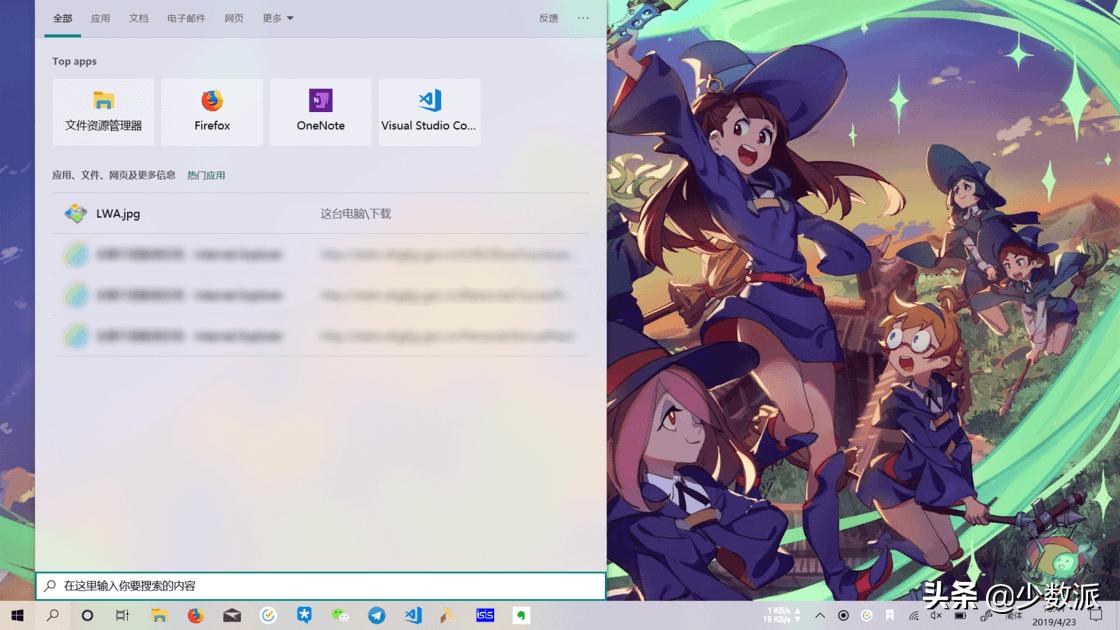Open WeChat from the taskbar
1120x630 pixels.
(341, 617)
